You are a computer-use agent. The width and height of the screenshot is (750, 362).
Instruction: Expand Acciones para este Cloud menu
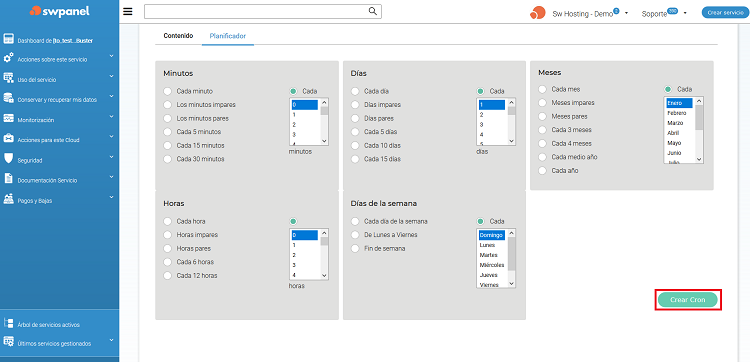pyautogui.click(x=111, y=136)
